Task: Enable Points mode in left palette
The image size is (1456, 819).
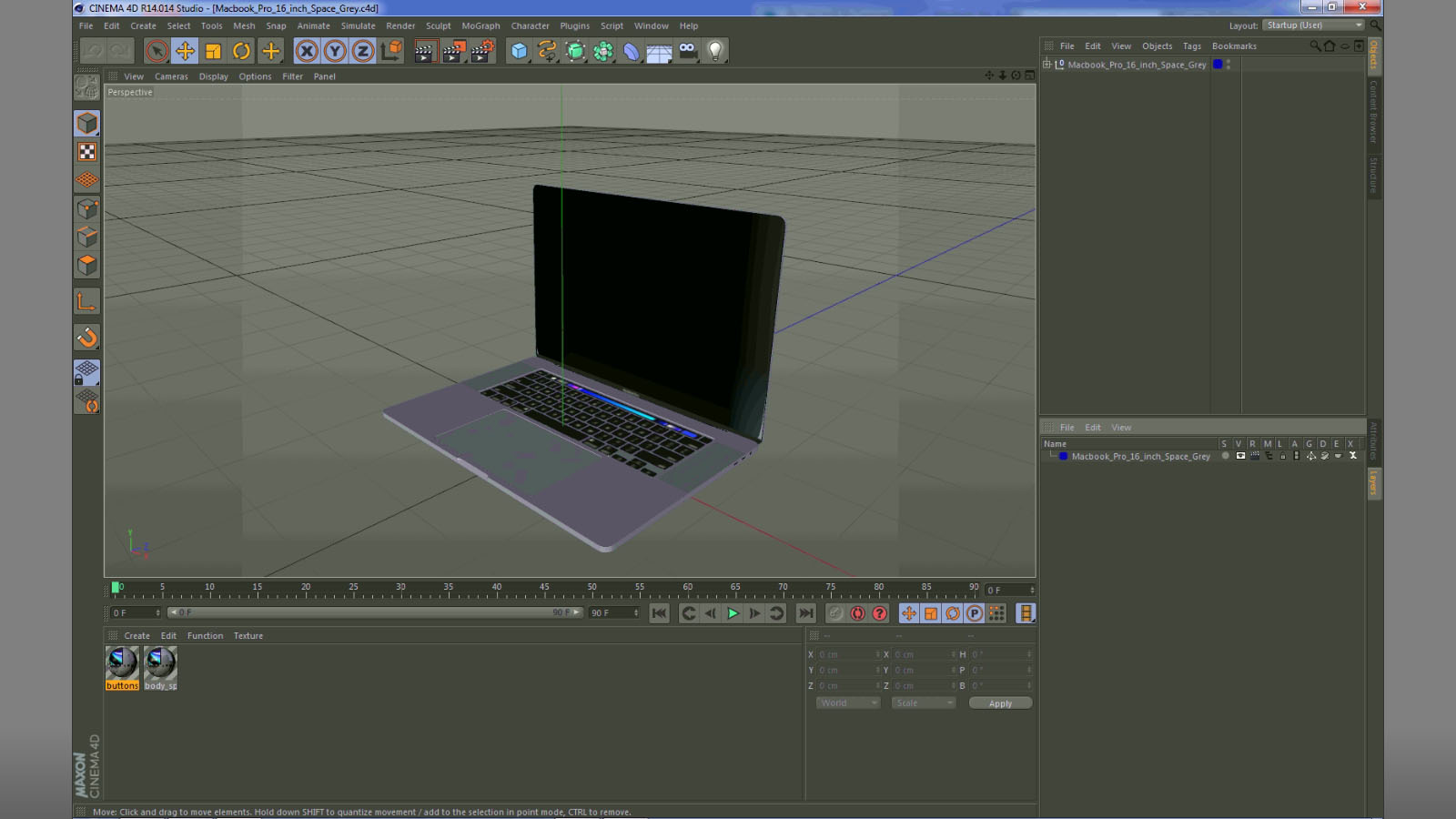Action: [87, 208]
